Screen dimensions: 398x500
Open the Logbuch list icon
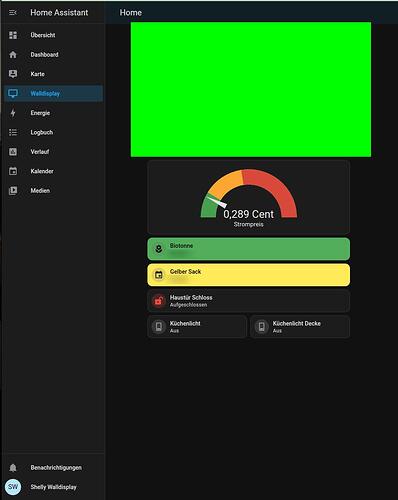(x=13, y=132)
